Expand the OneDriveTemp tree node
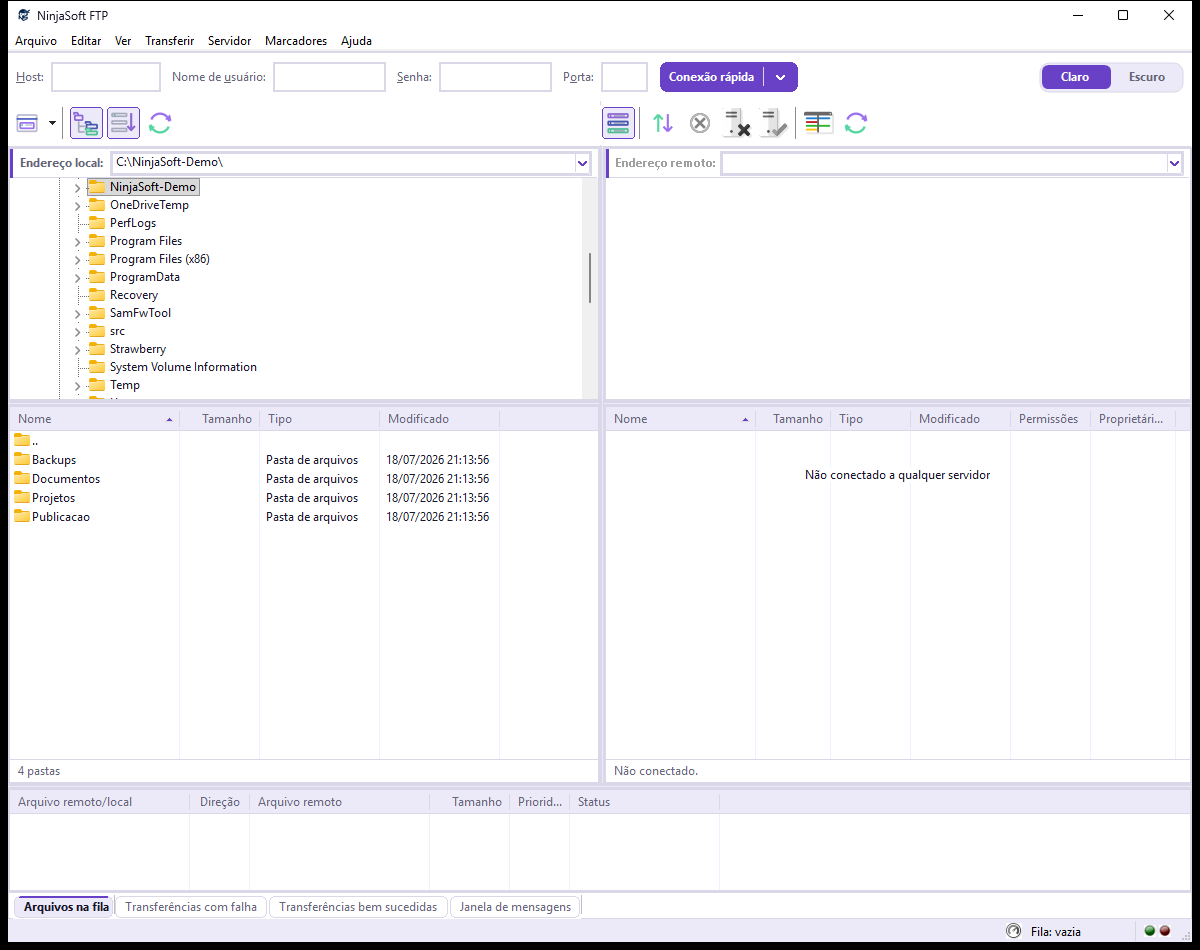This screenshot has height=950, width=1200. [x=77, y=206]
